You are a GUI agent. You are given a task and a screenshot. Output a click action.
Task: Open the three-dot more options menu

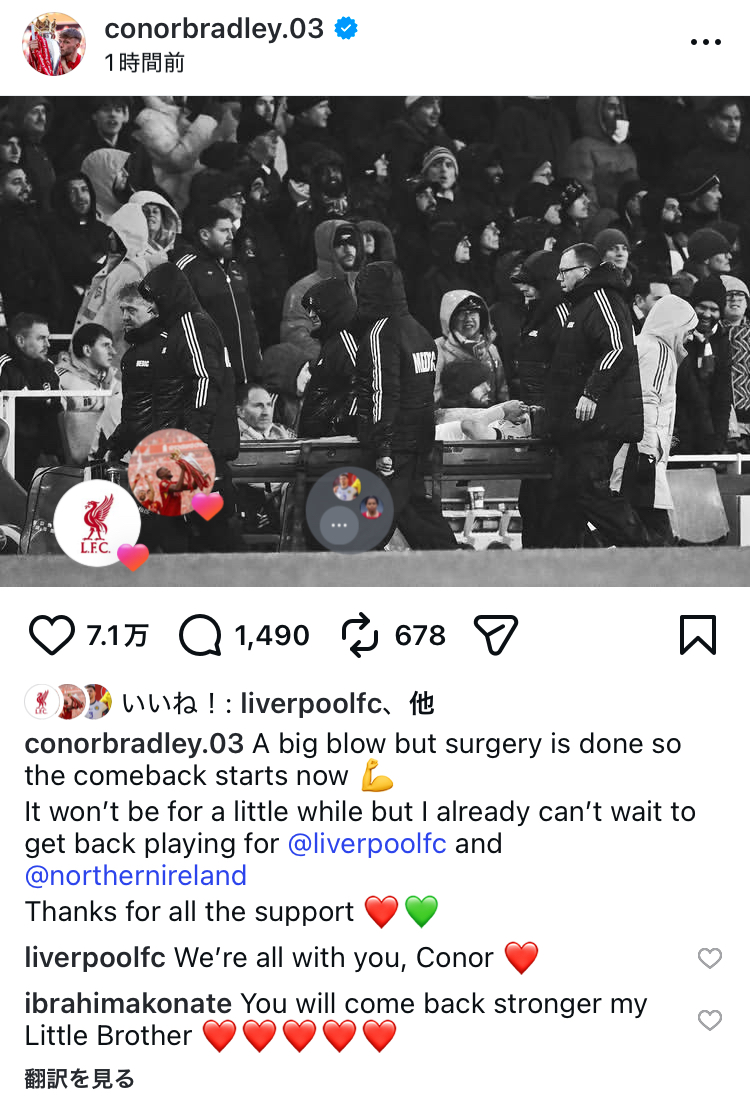pos(706,42)
